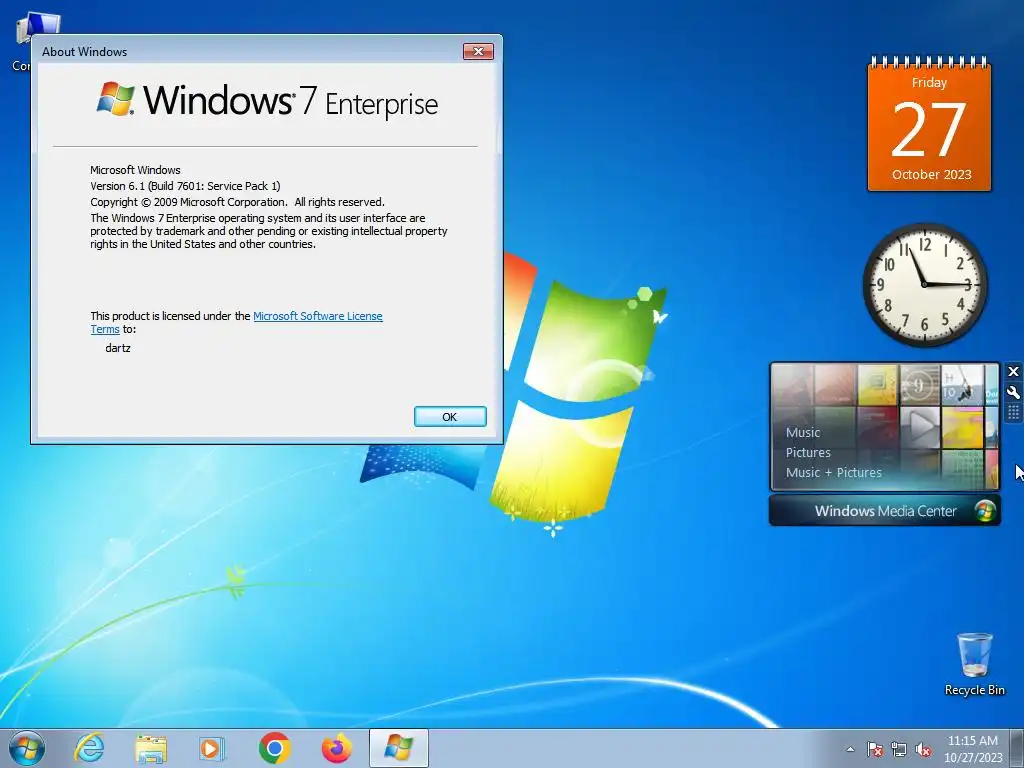1024x768 pixels.
Task: Open the network tray icon
Action: pyautogui.click(x=899, y=749)
